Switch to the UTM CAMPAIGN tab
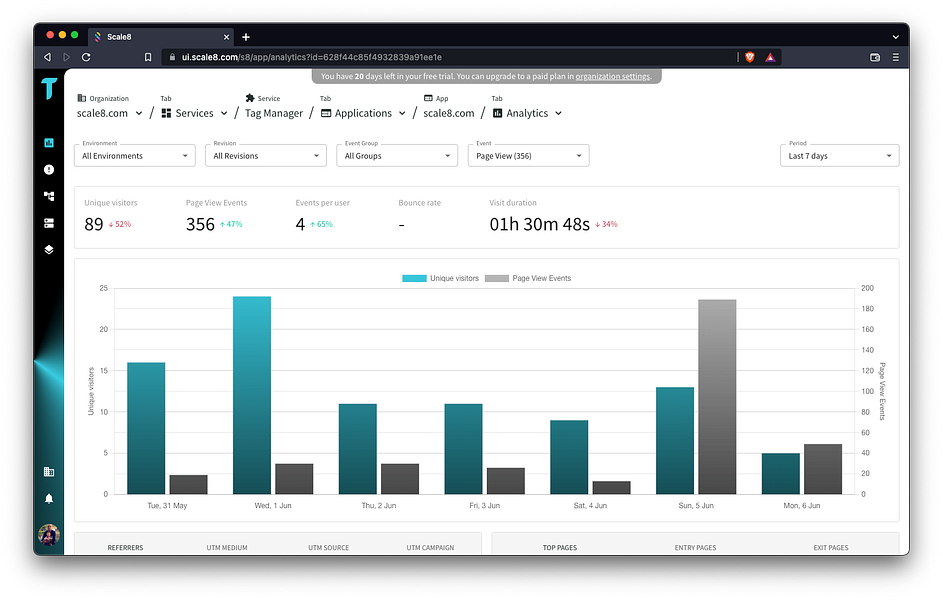Screen dimensions: 943x600 click(x=430, y=548)
